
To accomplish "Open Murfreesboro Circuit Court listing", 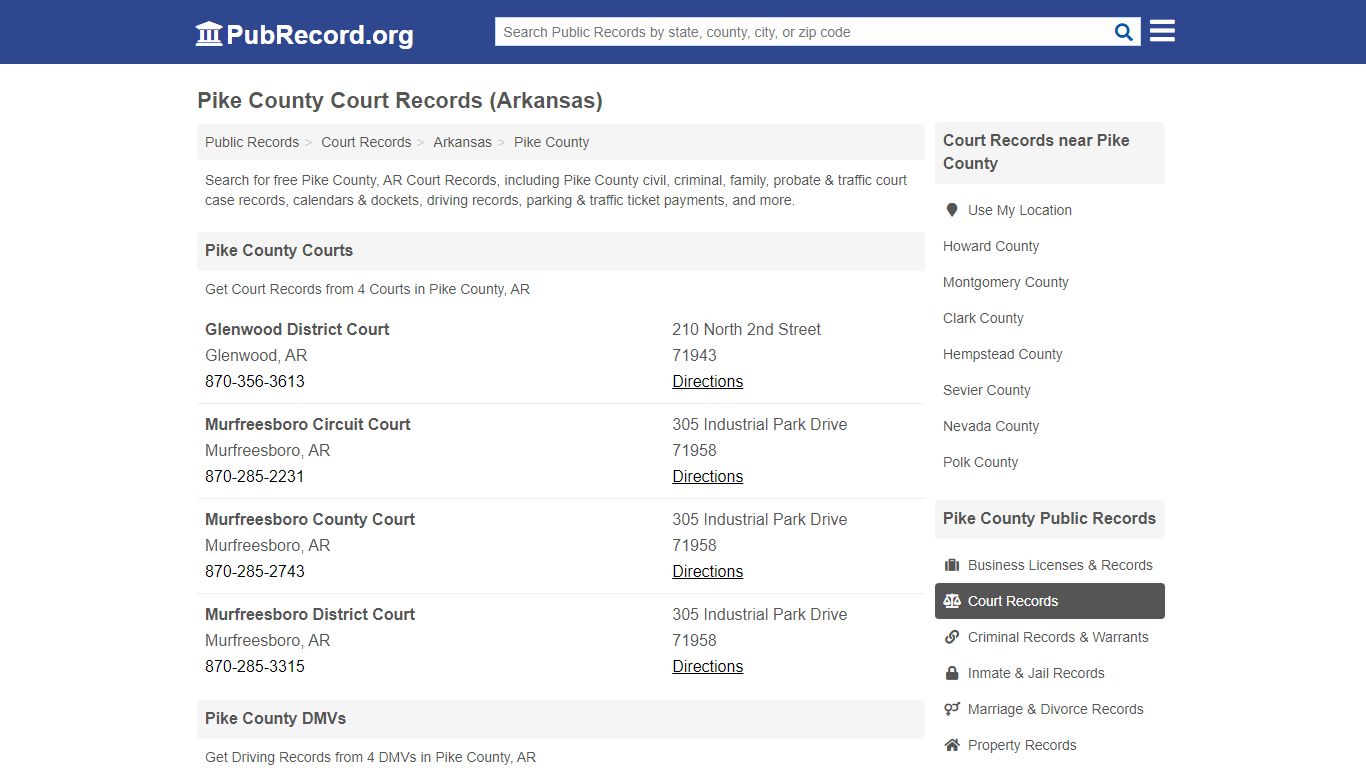I will (308, 424).
